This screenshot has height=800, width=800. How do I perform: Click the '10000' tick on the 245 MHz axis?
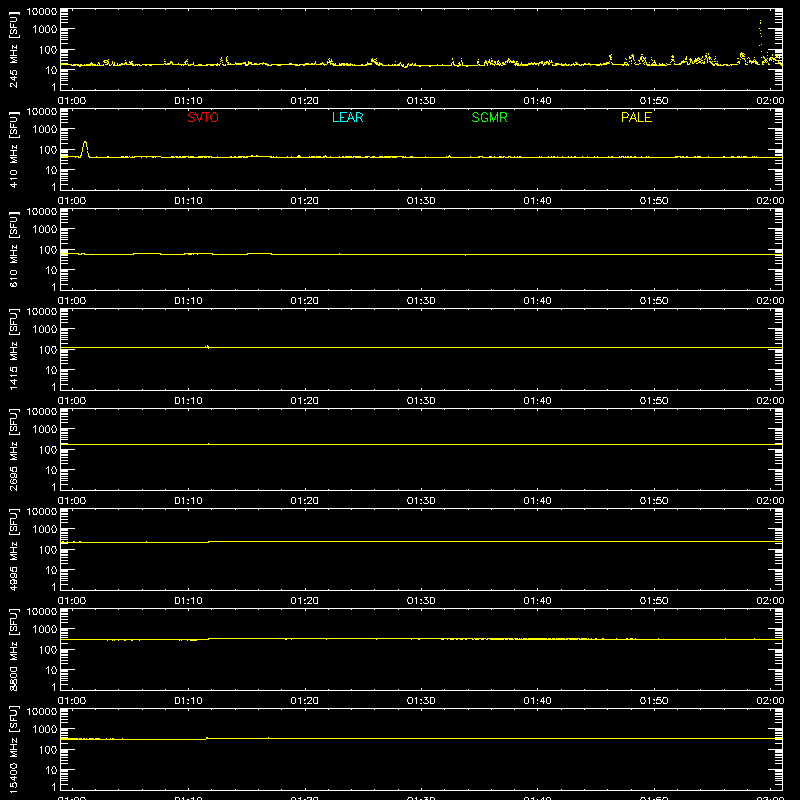42,12
